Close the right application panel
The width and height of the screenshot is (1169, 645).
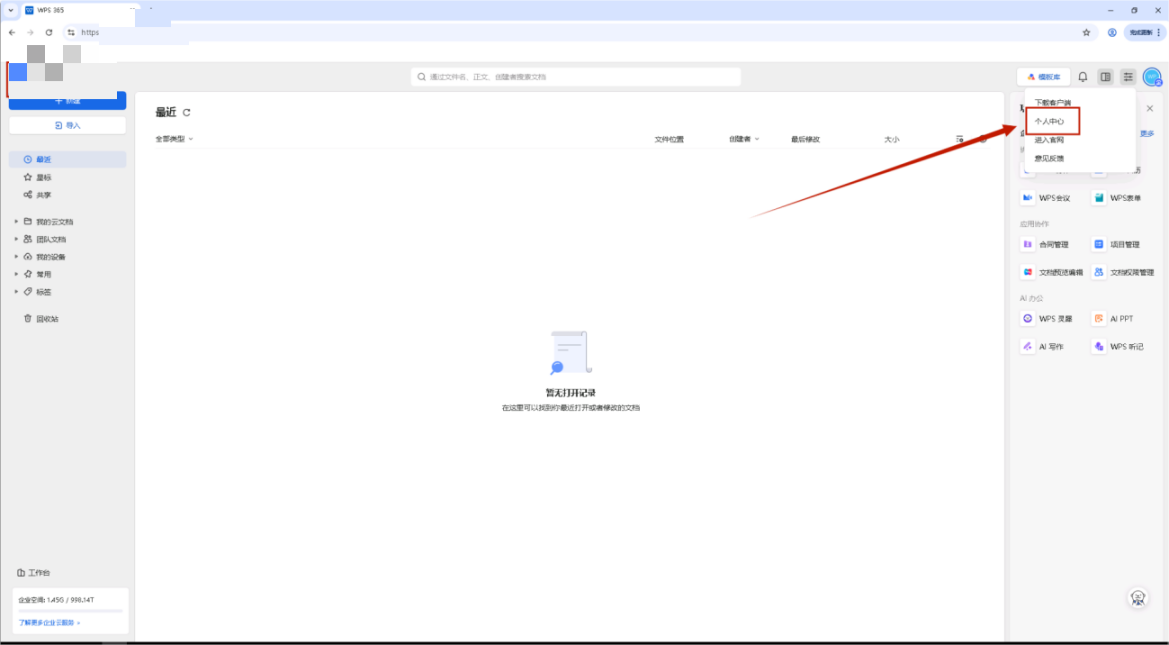(x=1150, y=109)
